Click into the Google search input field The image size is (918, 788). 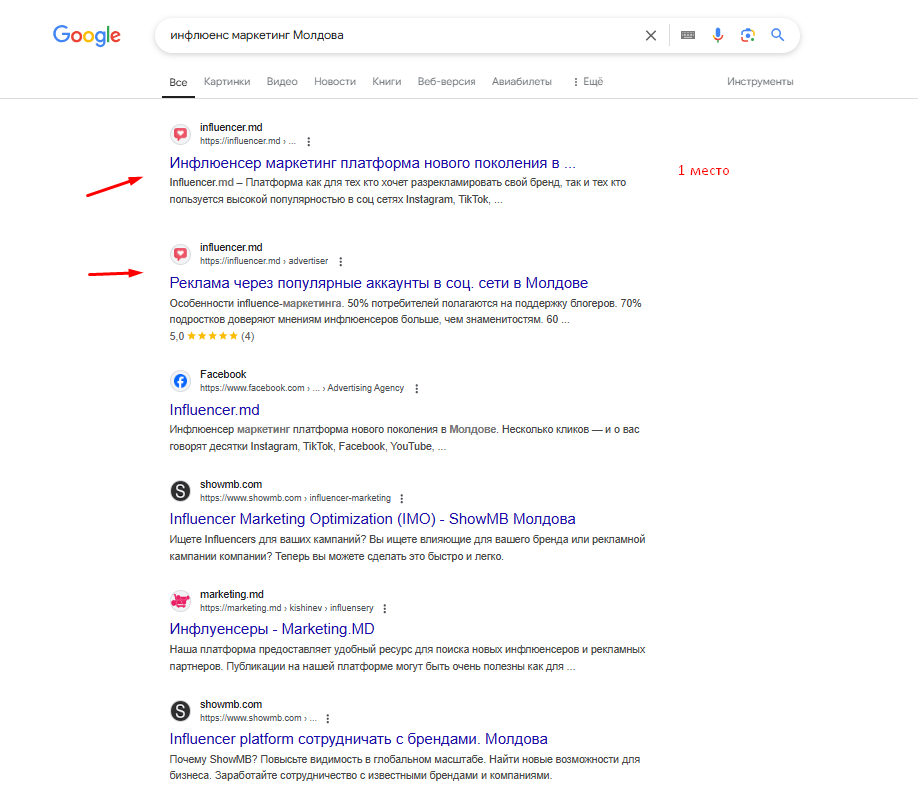(x=400, y=36)
